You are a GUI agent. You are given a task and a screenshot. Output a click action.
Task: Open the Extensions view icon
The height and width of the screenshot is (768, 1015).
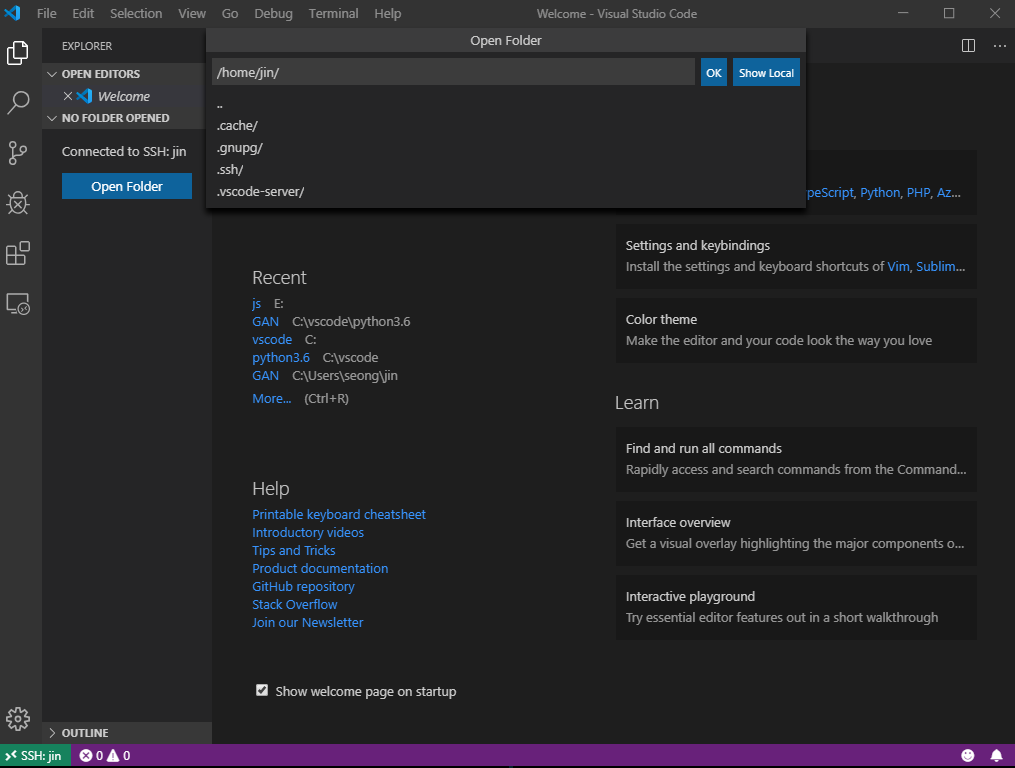tap(18, 253)
